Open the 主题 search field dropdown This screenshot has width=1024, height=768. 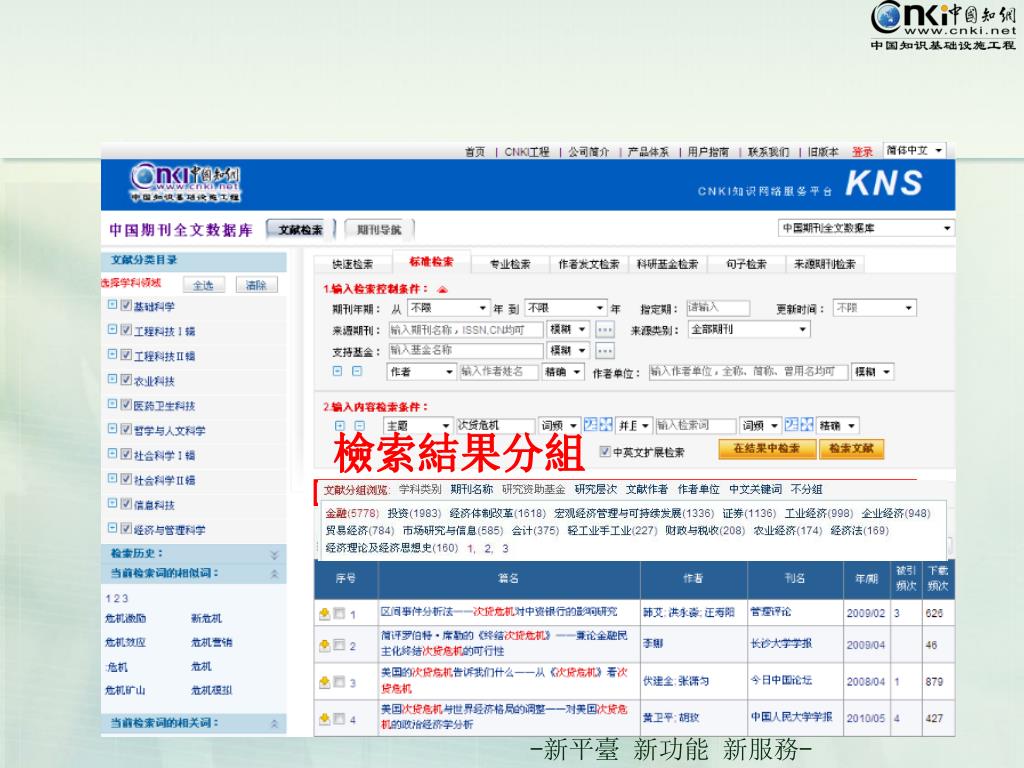tap(417, 426)
